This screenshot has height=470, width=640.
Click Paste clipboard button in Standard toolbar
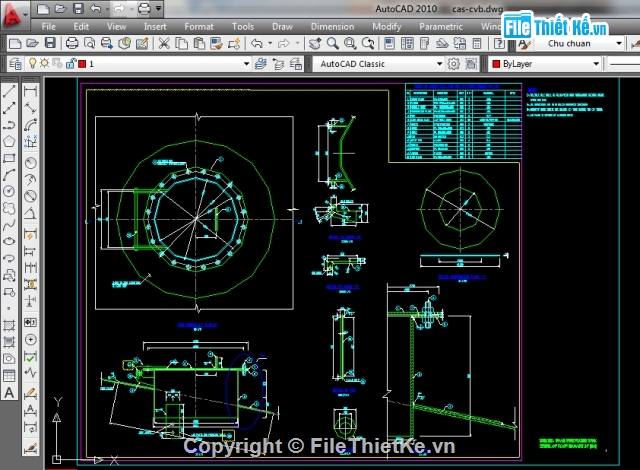(199, 43)
